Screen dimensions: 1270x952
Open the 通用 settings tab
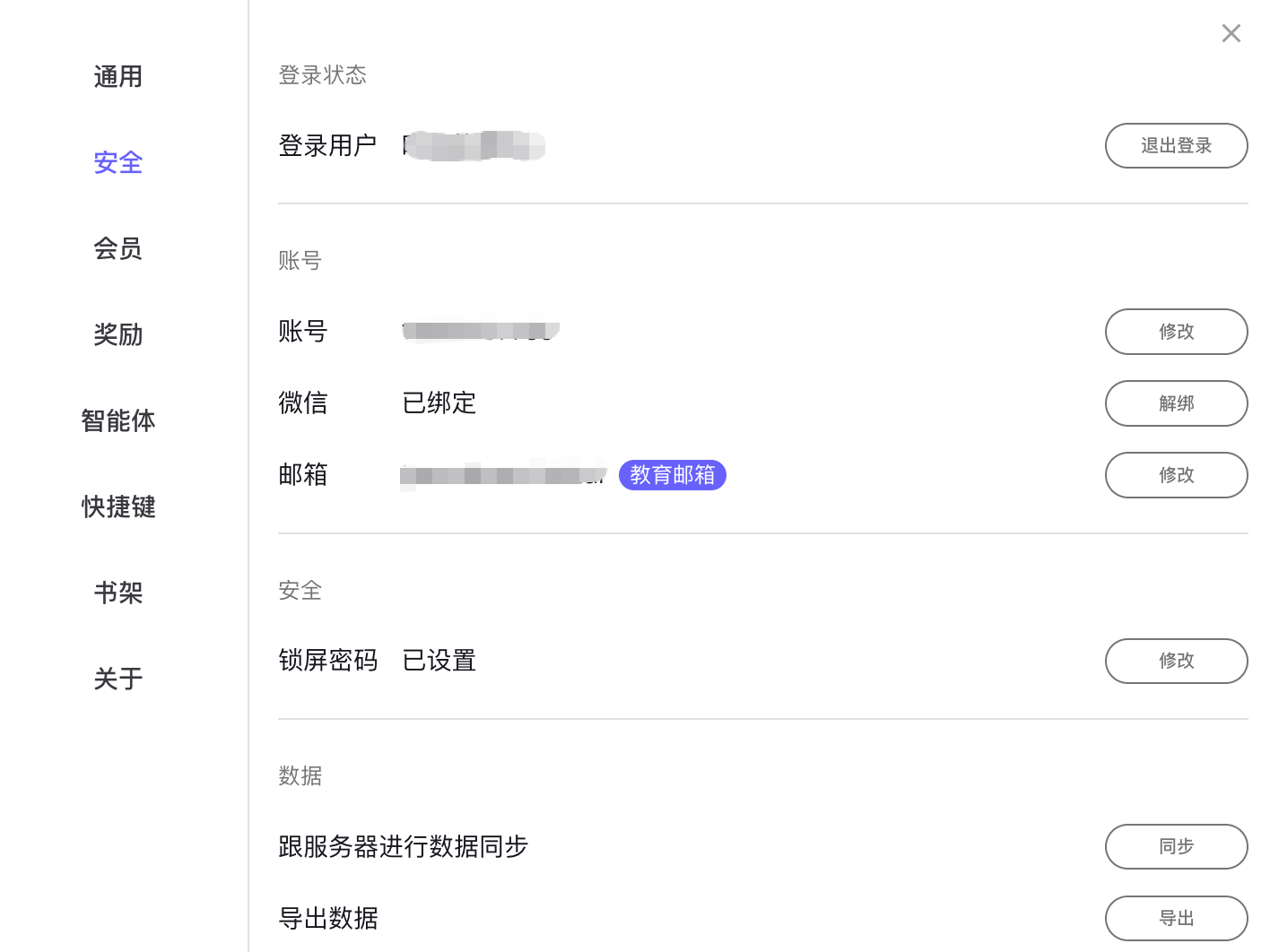pyautogui.click(x=118, y=77)
